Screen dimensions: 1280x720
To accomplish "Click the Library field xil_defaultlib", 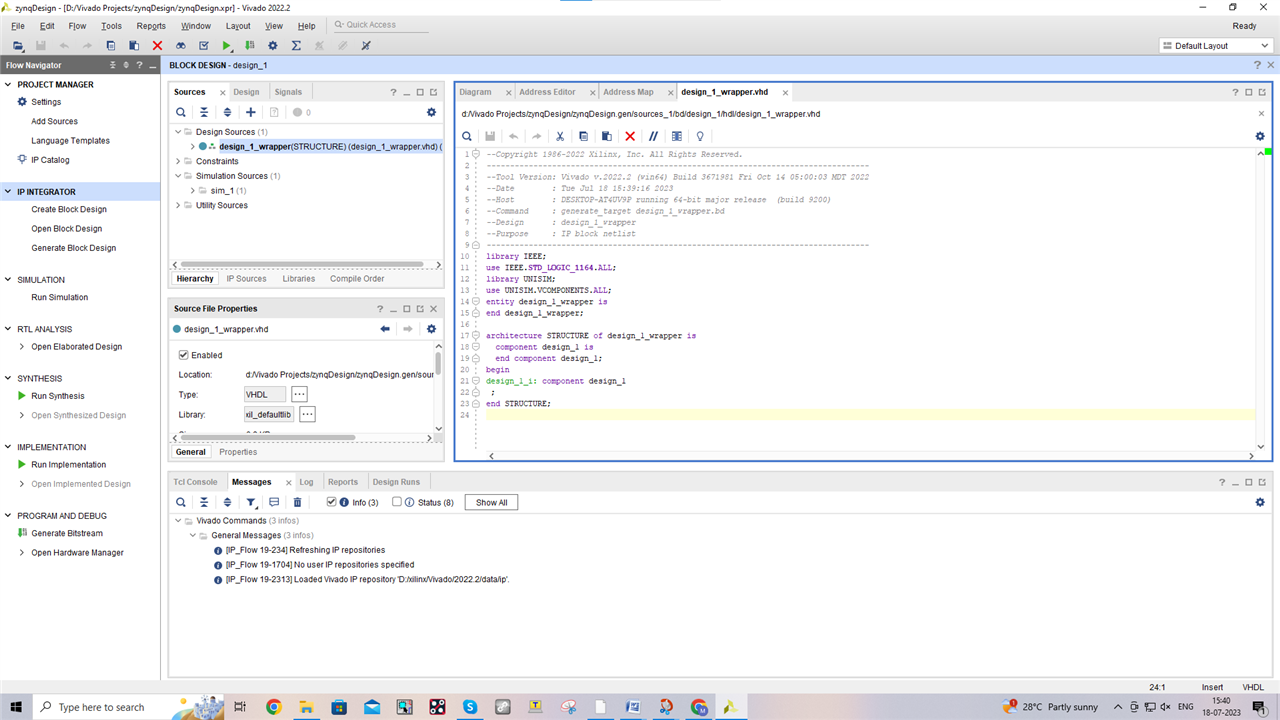I will 268,414.
